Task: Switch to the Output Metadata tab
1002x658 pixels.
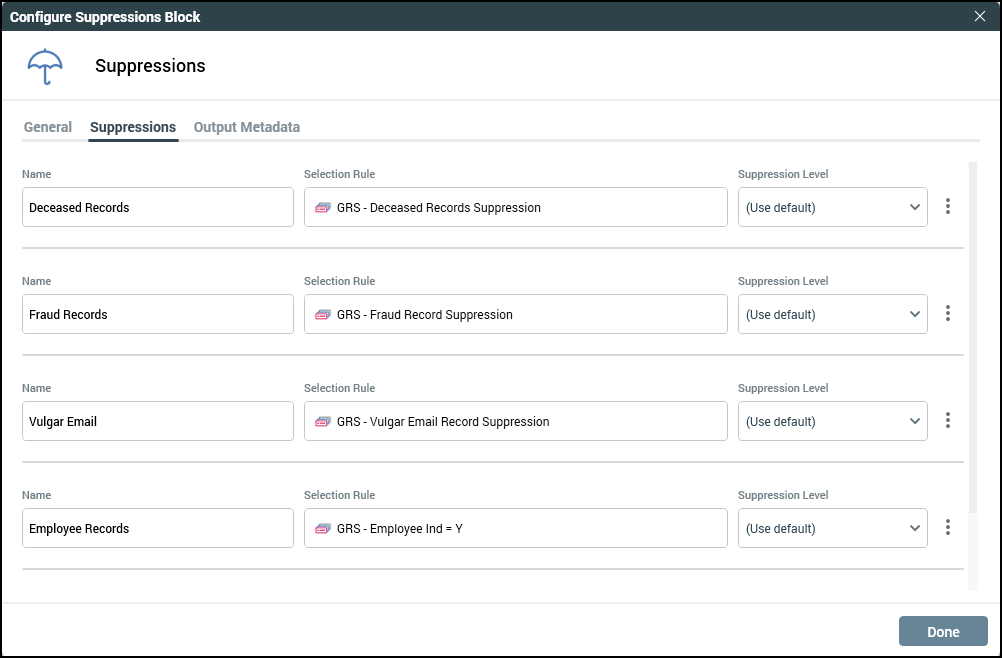Action: point(246,127)
